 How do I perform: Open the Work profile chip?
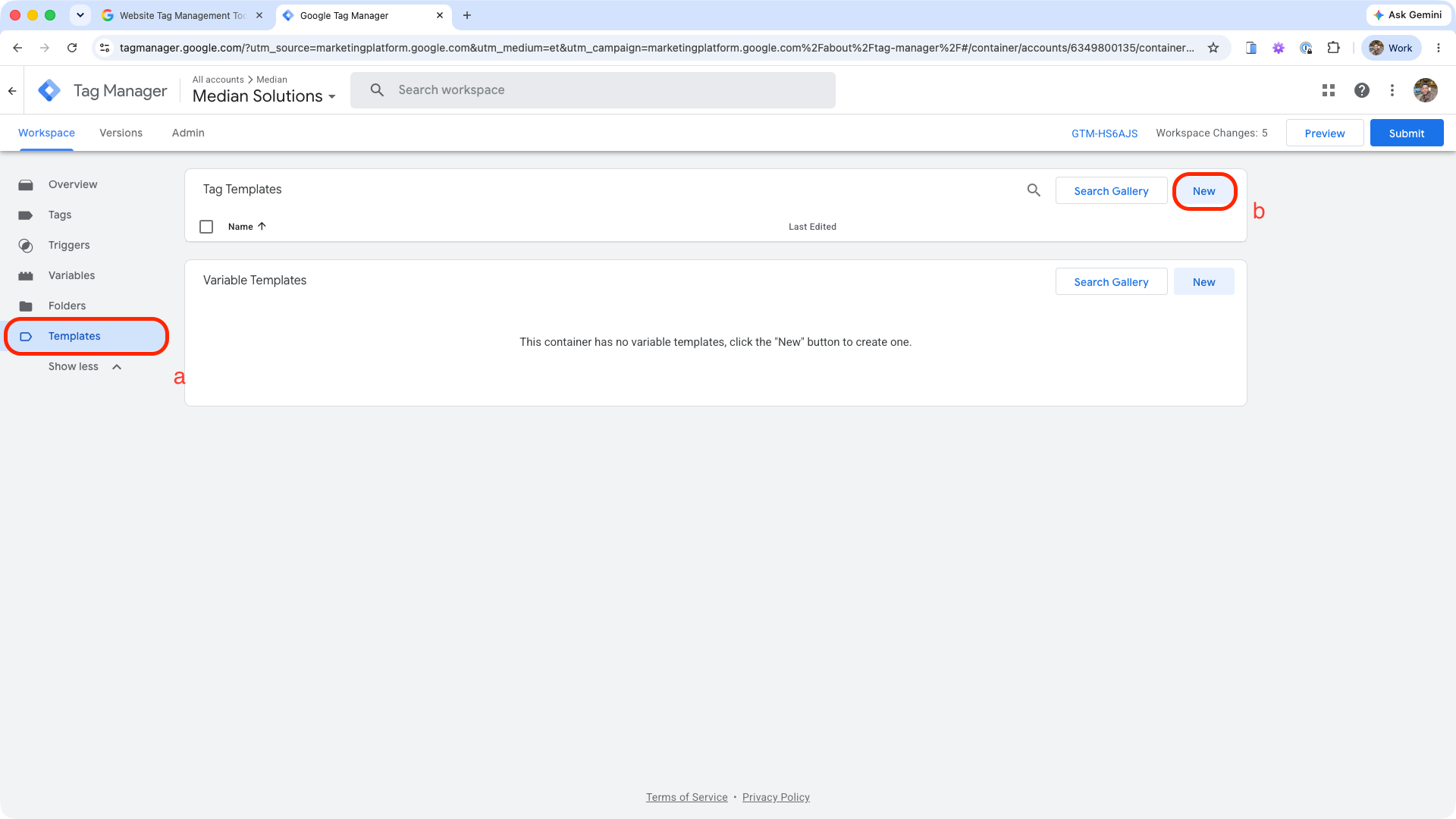point(1392,48)
